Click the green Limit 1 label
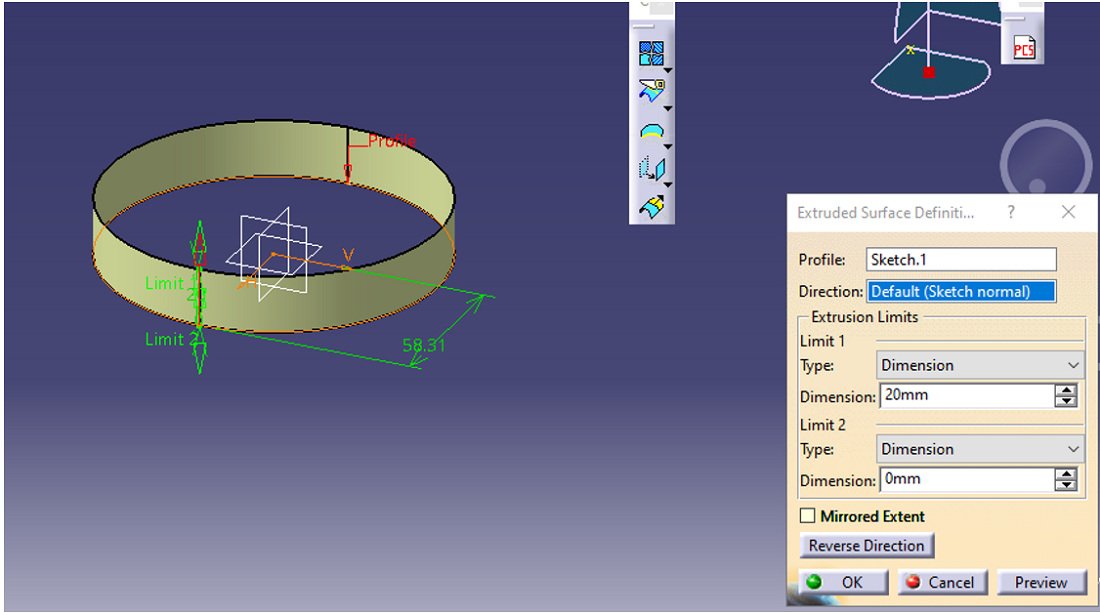 click(x=169, y=283)
